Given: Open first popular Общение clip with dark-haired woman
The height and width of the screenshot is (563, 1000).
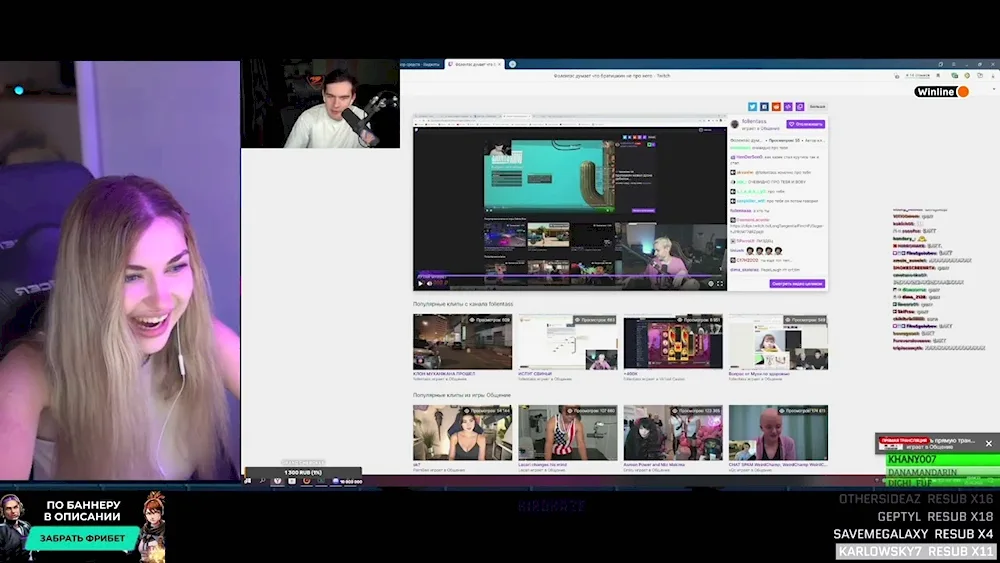Looking at the screenshot, I should point(462,433).
